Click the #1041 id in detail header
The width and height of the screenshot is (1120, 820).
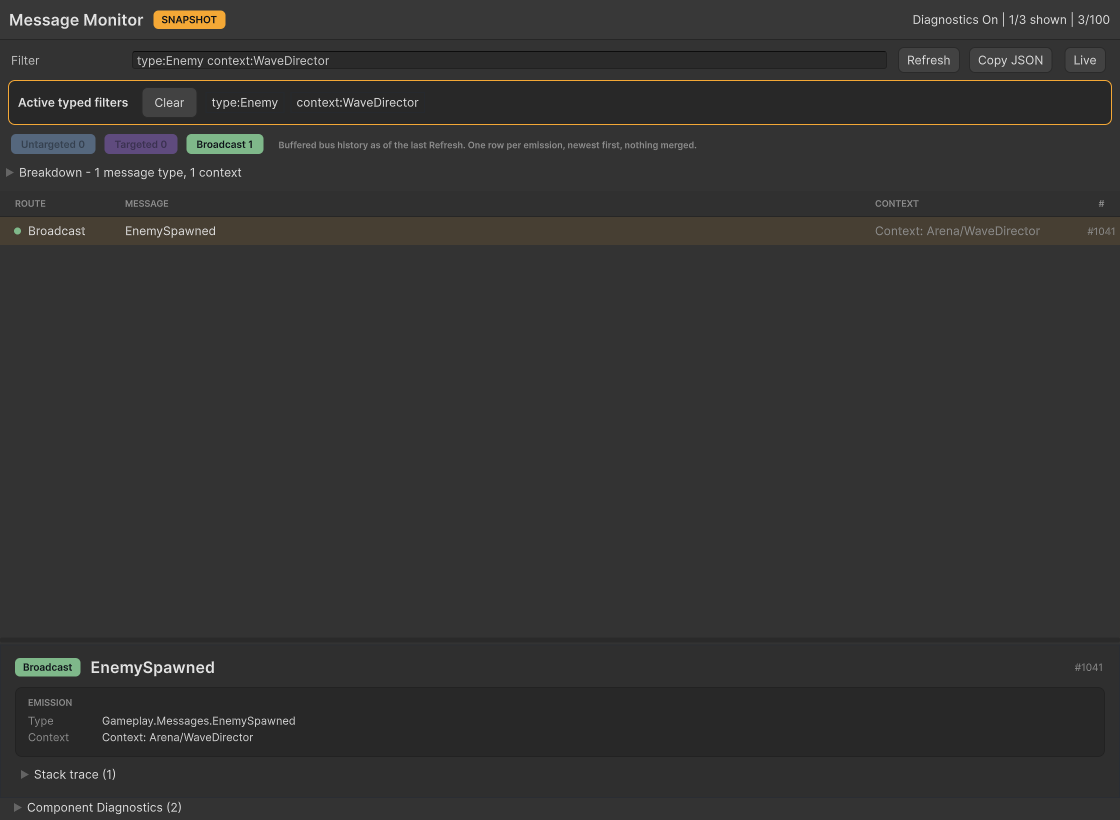pos(1089,668)
